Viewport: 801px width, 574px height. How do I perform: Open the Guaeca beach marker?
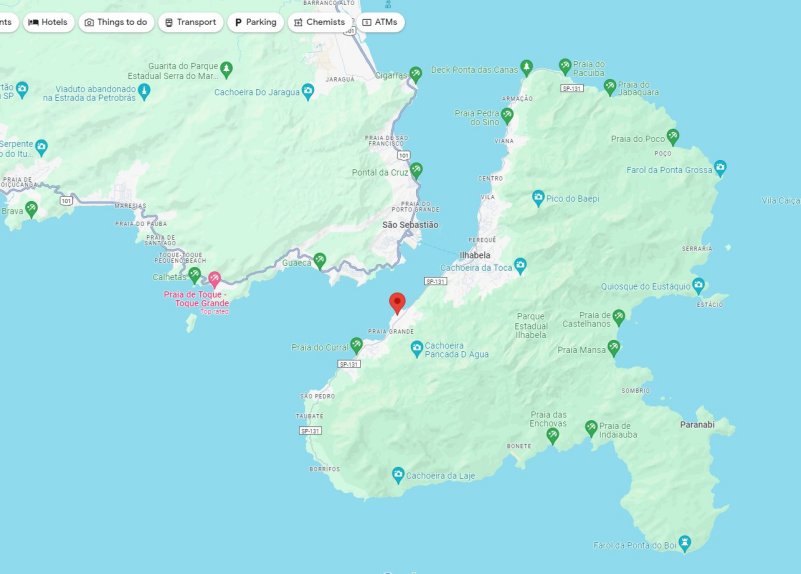coord(320,261)
